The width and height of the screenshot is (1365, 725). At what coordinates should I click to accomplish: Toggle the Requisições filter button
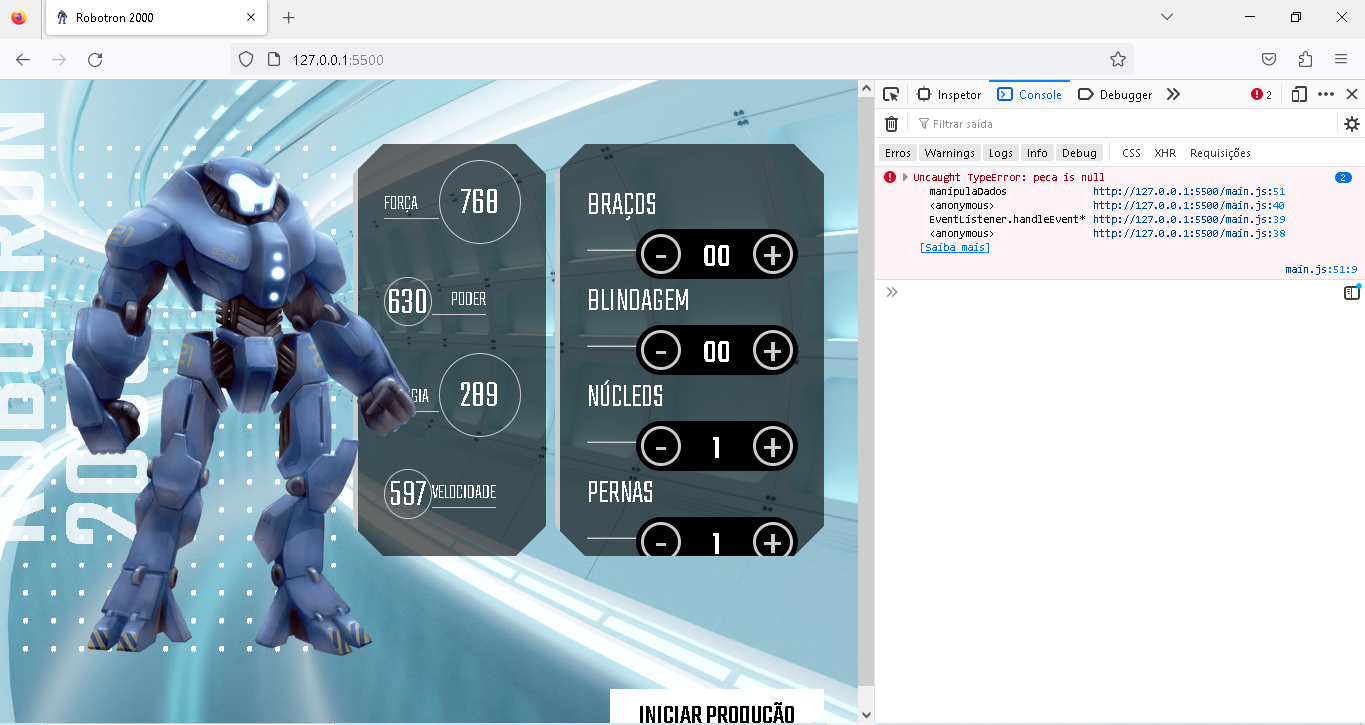tap(1220, 153)
